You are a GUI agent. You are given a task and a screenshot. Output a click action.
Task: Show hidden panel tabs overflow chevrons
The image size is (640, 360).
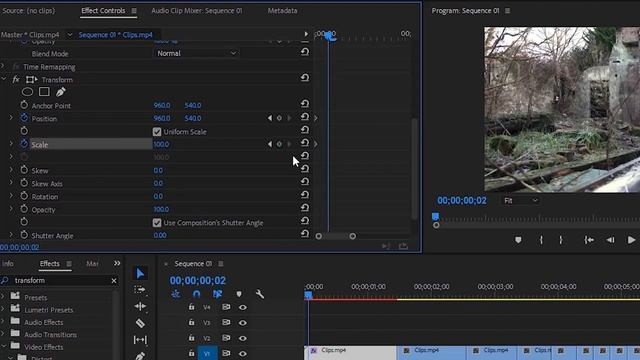[x=117, y=263]
